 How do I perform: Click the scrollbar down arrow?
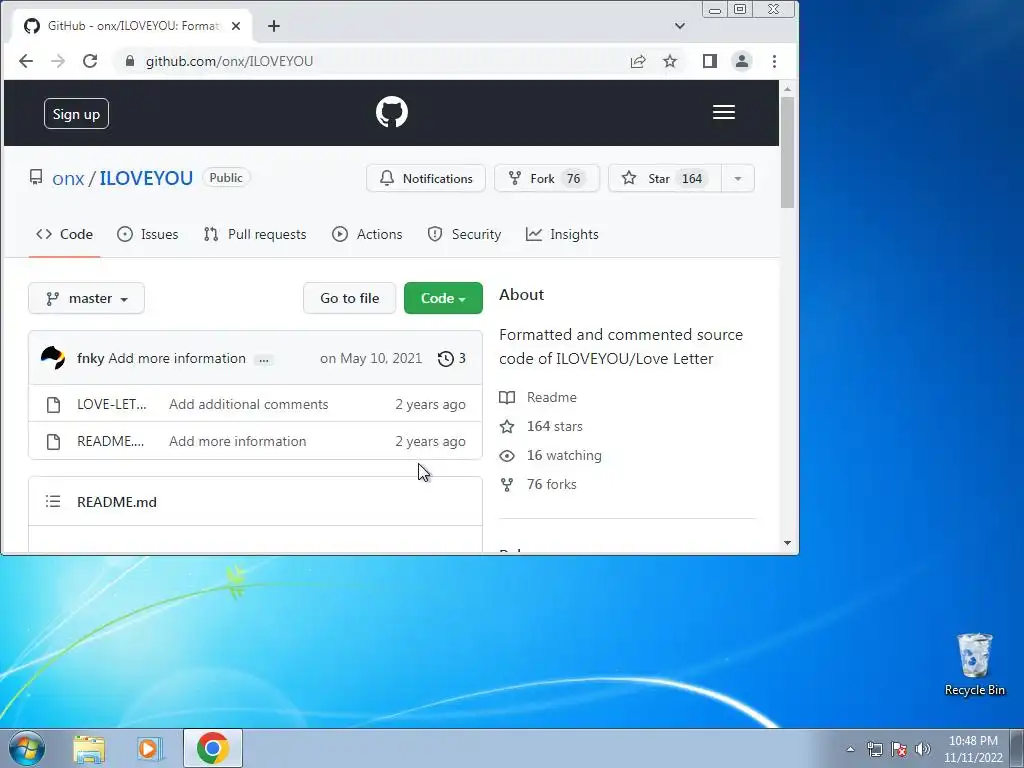click(787, 543)
